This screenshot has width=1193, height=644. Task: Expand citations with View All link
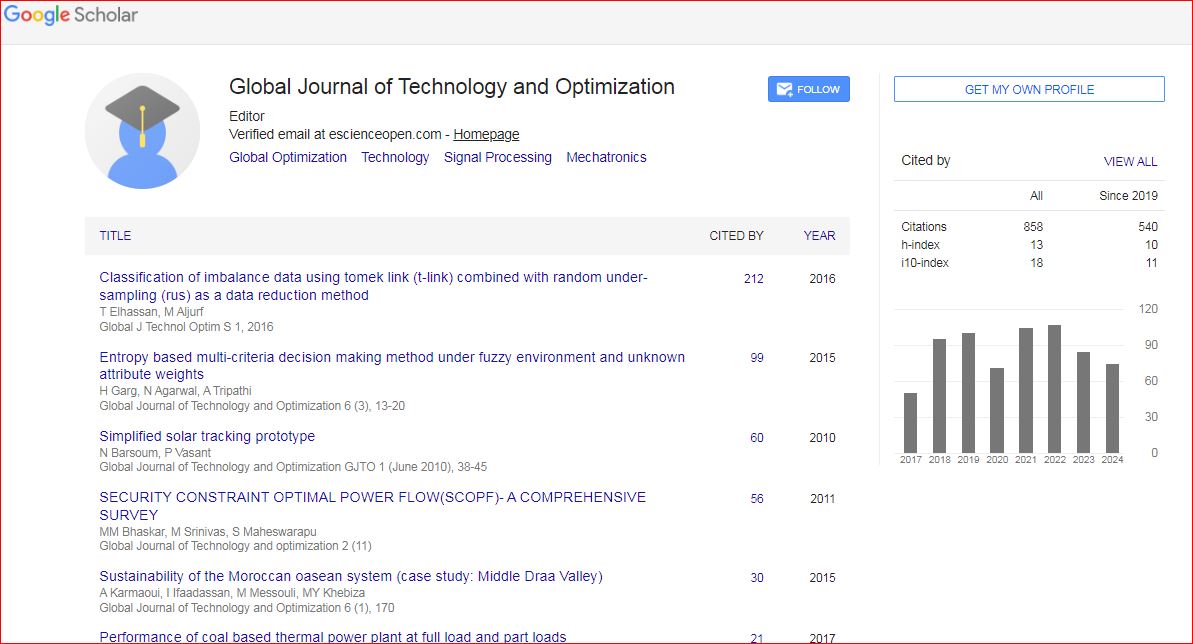click(x=1130, y=161)
